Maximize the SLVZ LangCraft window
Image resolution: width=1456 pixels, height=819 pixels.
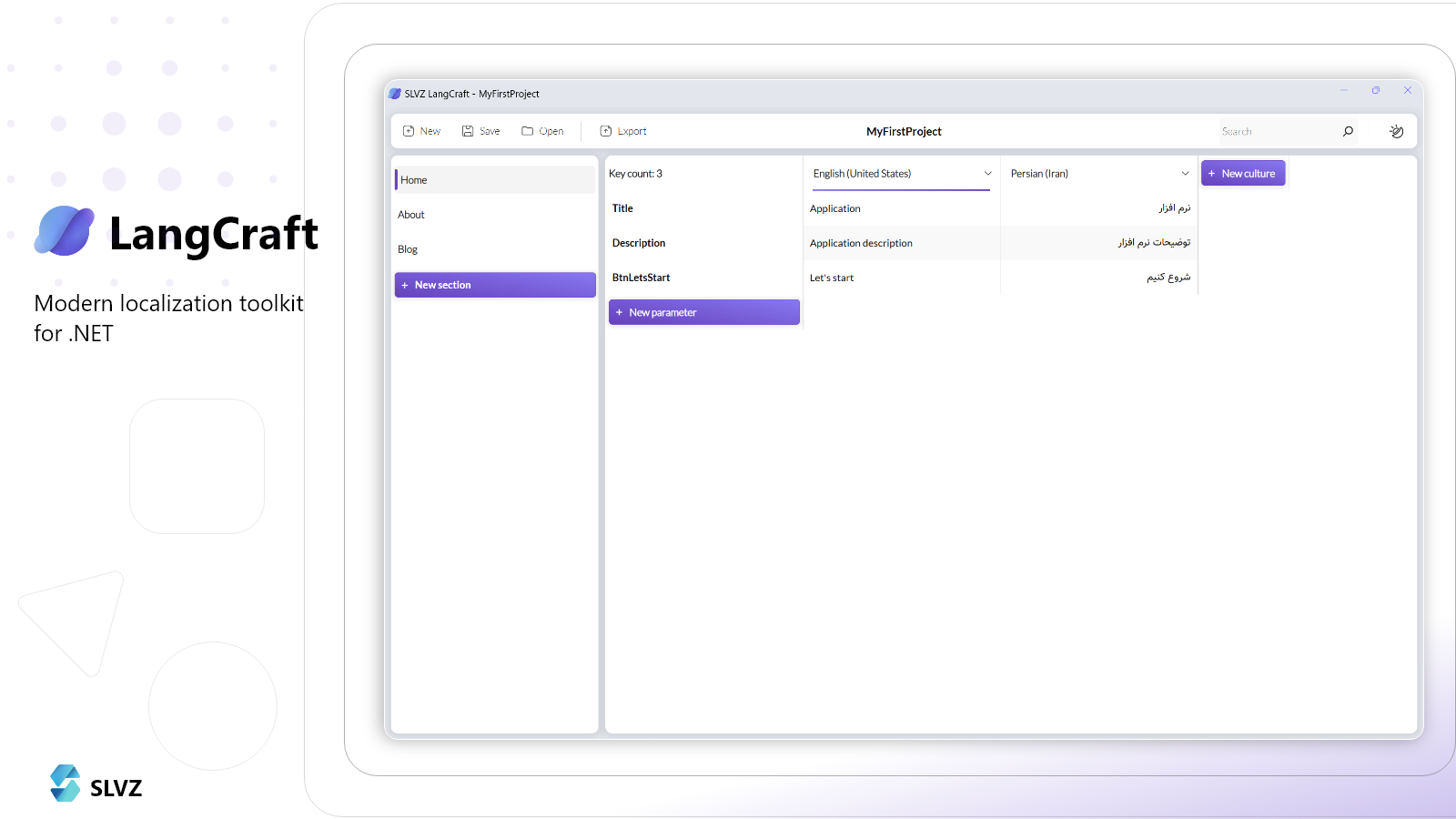1376,90
